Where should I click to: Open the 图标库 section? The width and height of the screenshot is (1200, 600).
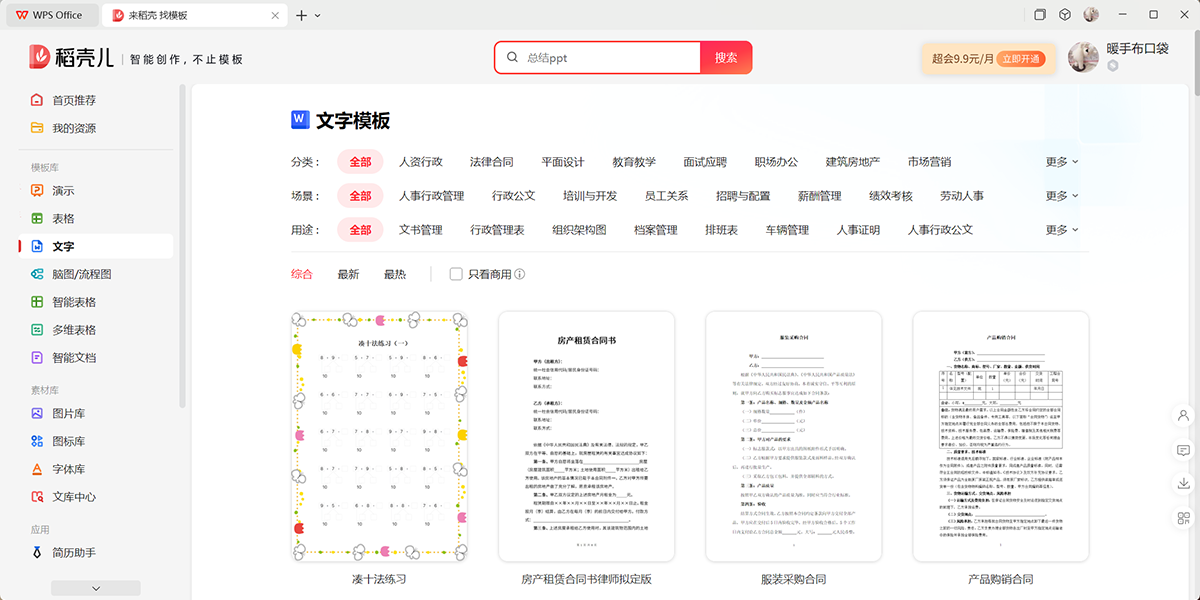point(63,440)
